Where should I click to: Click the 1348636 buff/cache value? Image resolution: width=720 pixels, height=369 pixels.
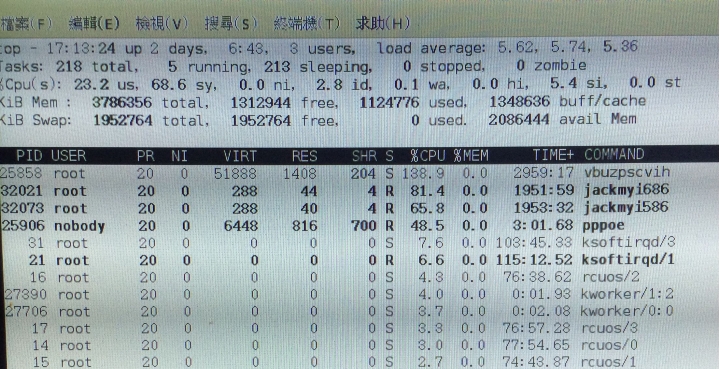(519, 101)
